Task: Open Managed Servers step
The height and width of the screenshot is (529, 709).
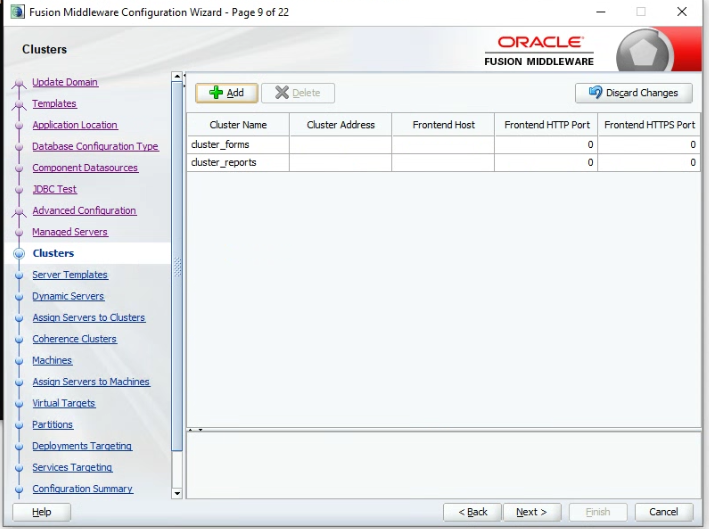Action: click(70, 232)
